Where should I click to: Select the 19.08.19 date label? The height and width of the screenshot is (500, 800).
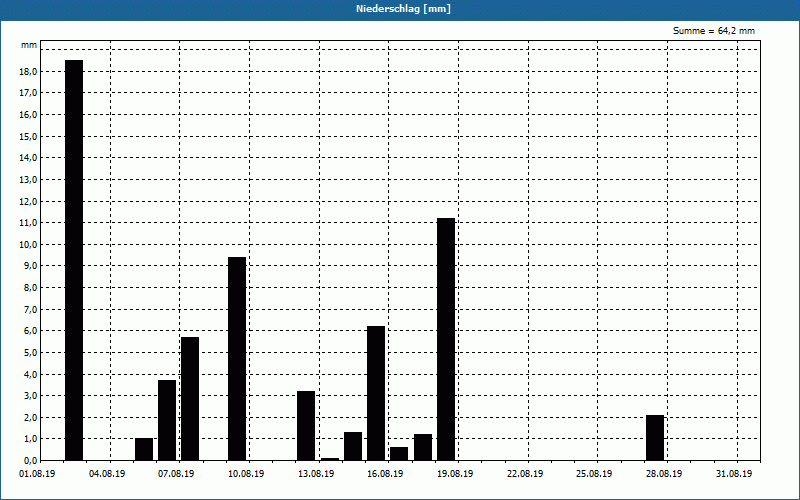click(455, 474)
